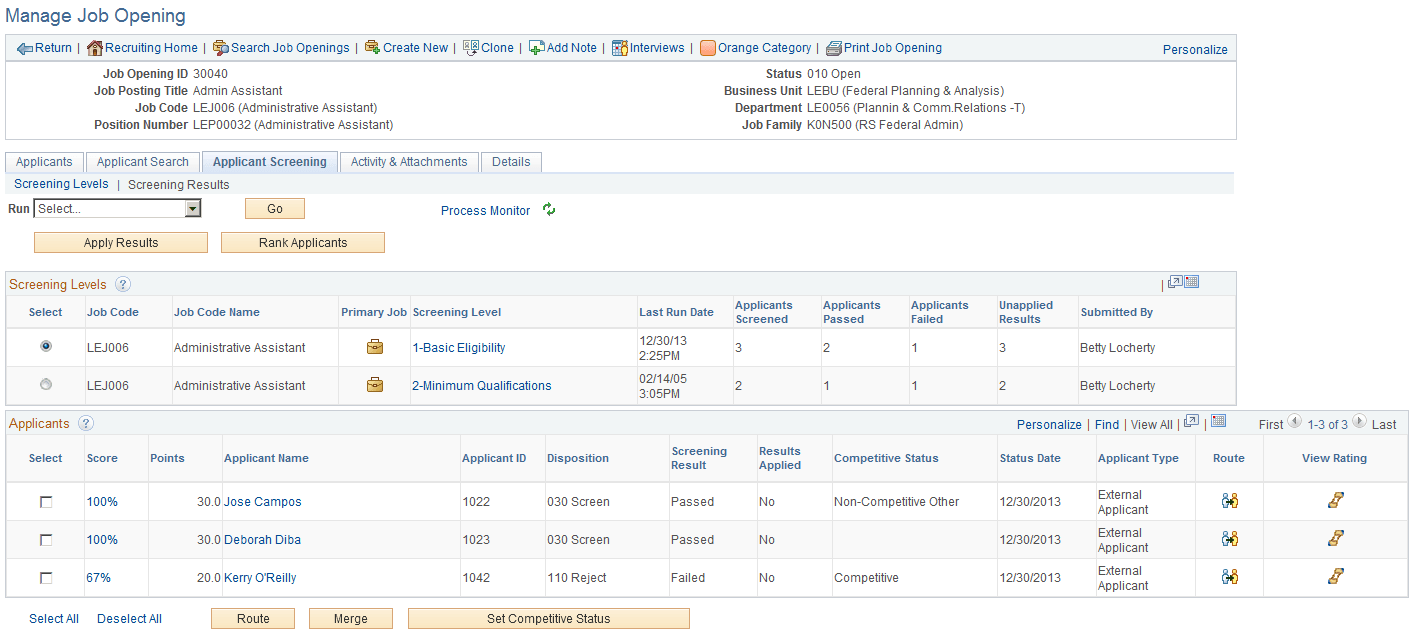Viewport: 1418px width, 635px height.
Task: Refresh the Process Monitor status
Action: [x=549, y=210]
